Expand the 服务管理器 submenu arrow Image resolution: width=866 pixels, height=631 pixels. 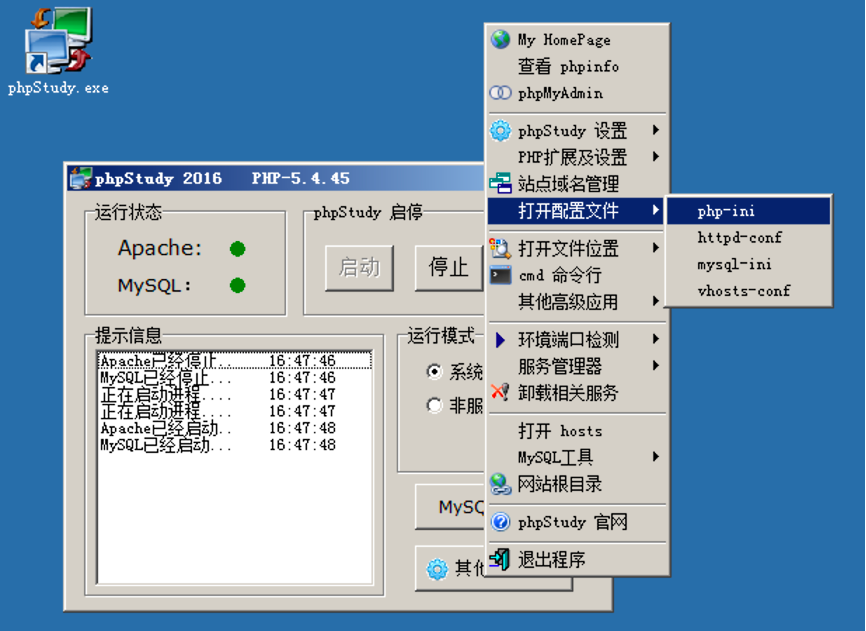(656, 365)
